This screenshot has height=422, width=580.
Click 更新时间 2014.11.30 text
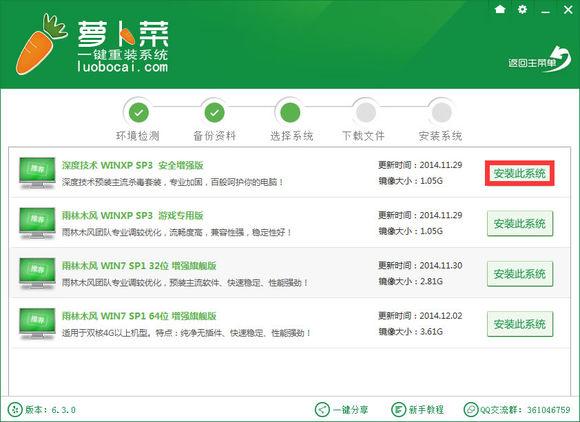(420, 266)
